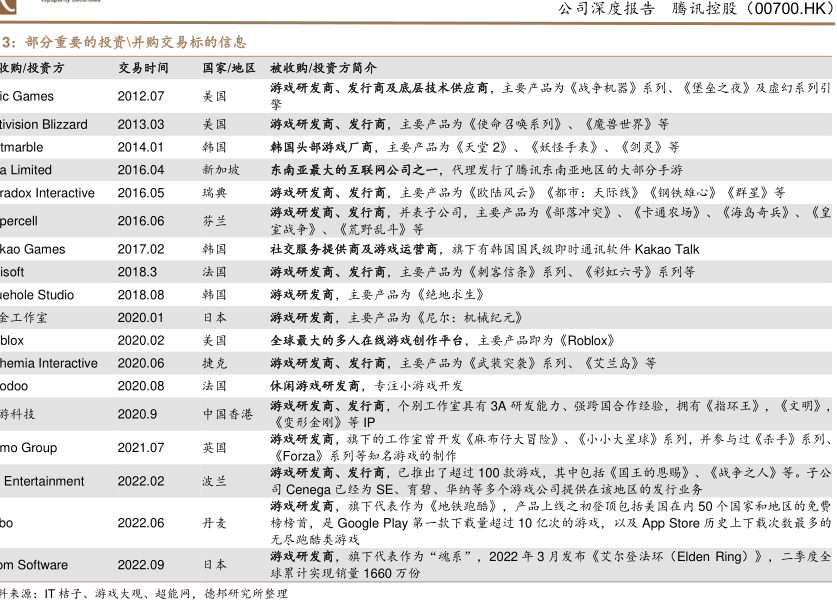Screen dimensions: 837x607
Task: Select the 交易时间 column header
Action: 143,68
